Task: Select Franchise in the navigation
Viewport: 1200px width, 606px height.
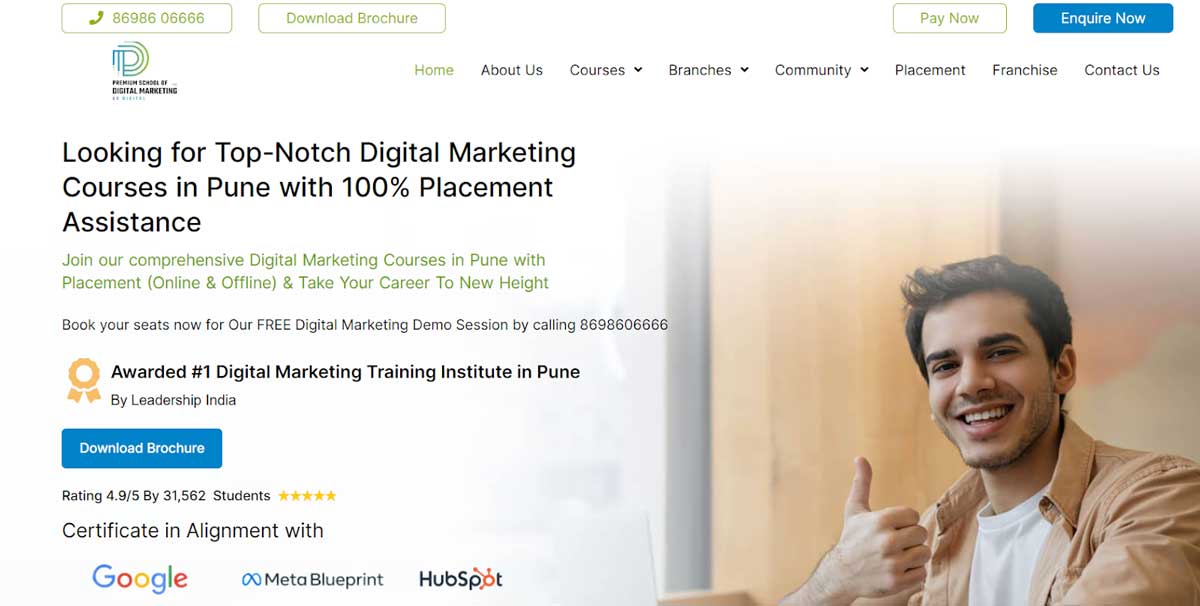Action: click(1025, 70)
